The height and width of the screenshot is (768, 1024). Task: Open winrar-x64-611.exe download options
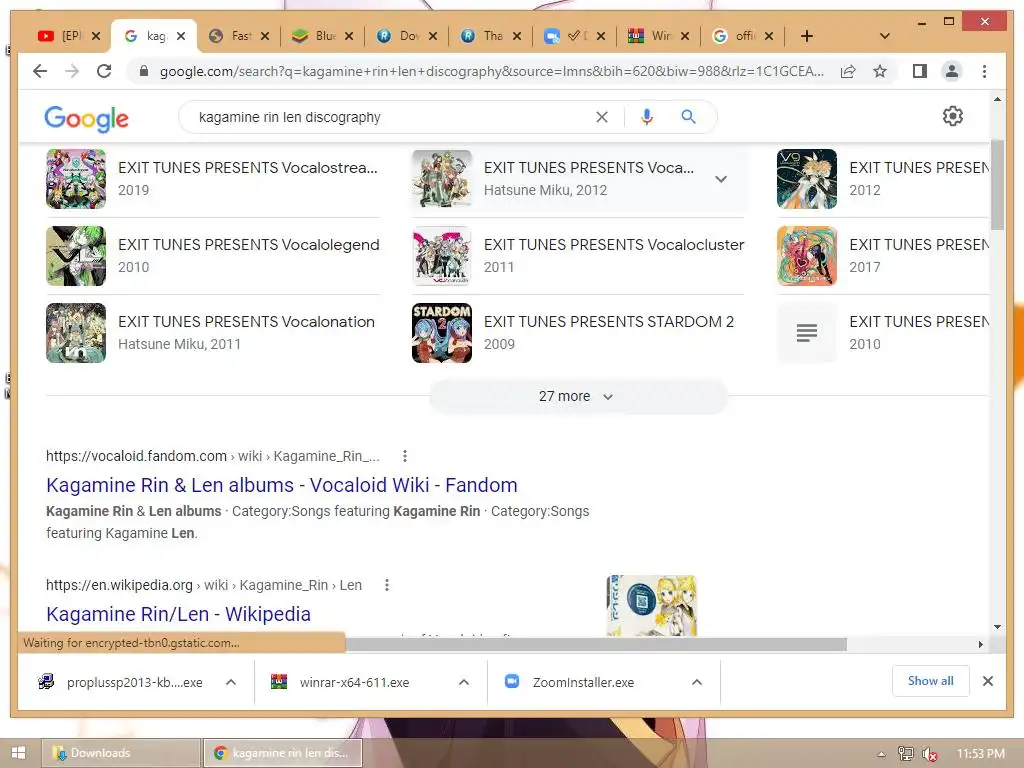click(464, 682)
